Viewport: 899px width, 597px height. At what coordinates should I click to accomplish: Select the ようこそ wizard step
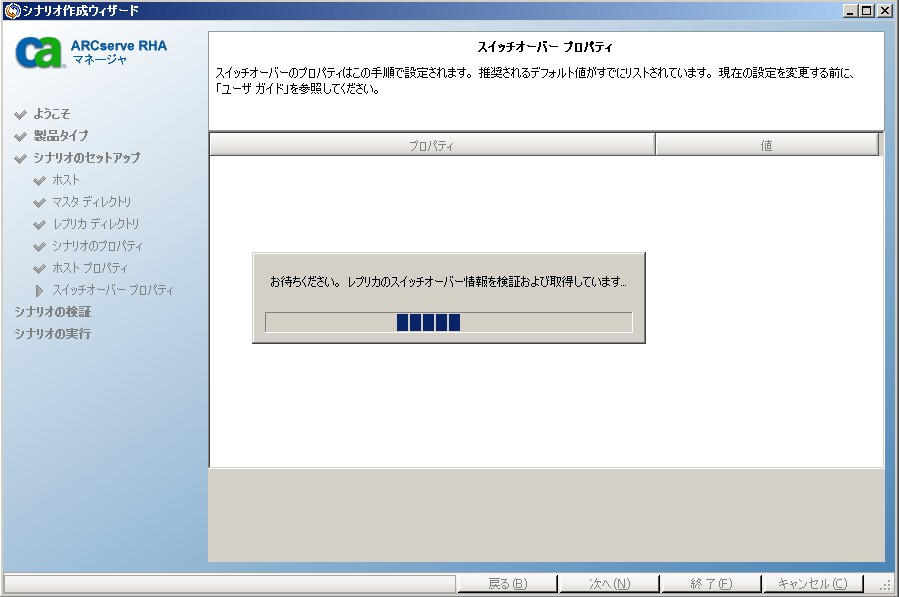pos(52,114)
